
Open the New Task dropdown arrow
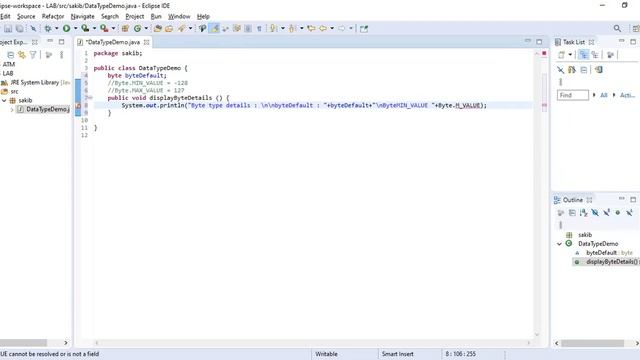tap(570, 55)
